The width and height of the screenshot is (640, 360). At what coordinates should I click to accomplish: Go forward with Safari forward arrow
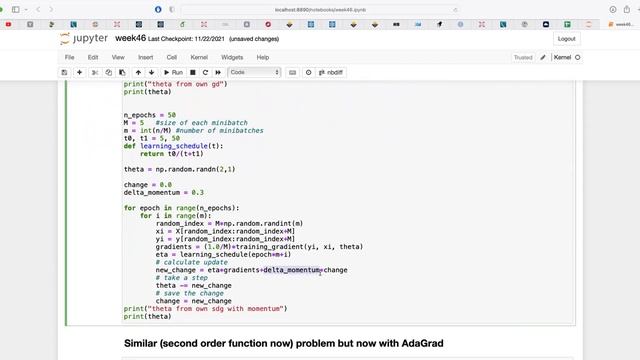point(51,9)
